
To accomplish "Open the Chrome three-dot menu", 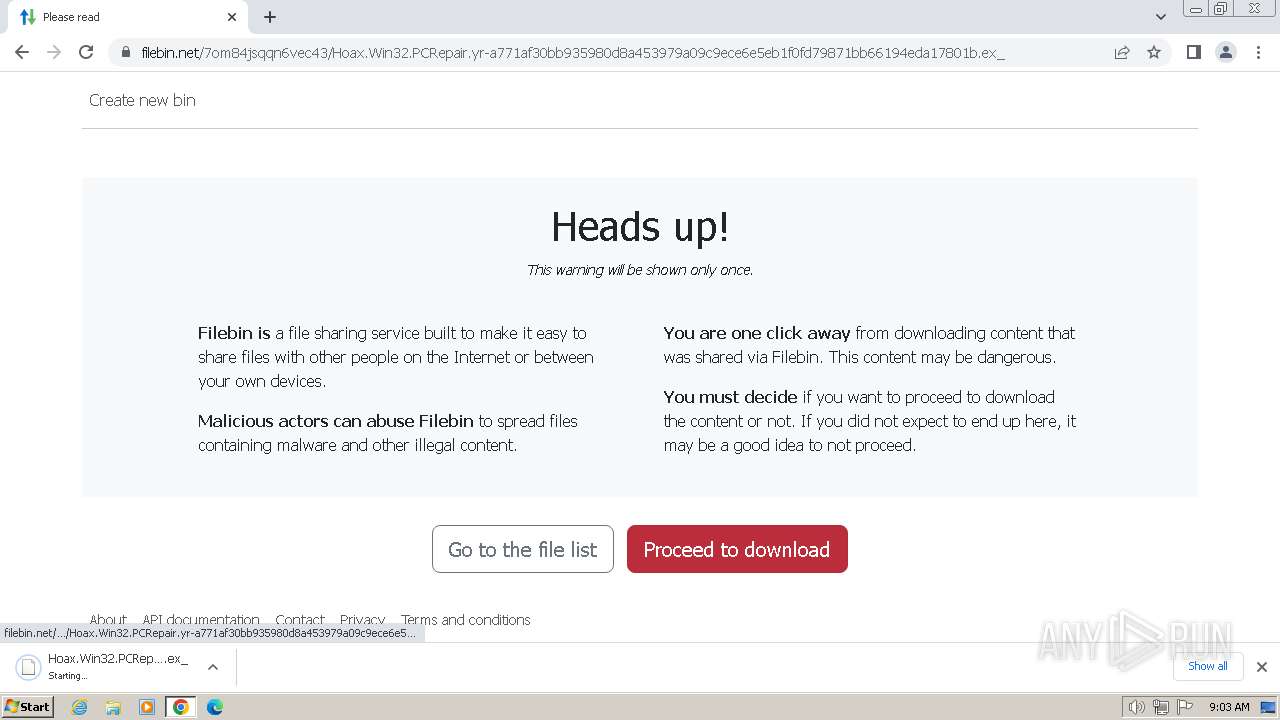I will tap(1258, 52).
